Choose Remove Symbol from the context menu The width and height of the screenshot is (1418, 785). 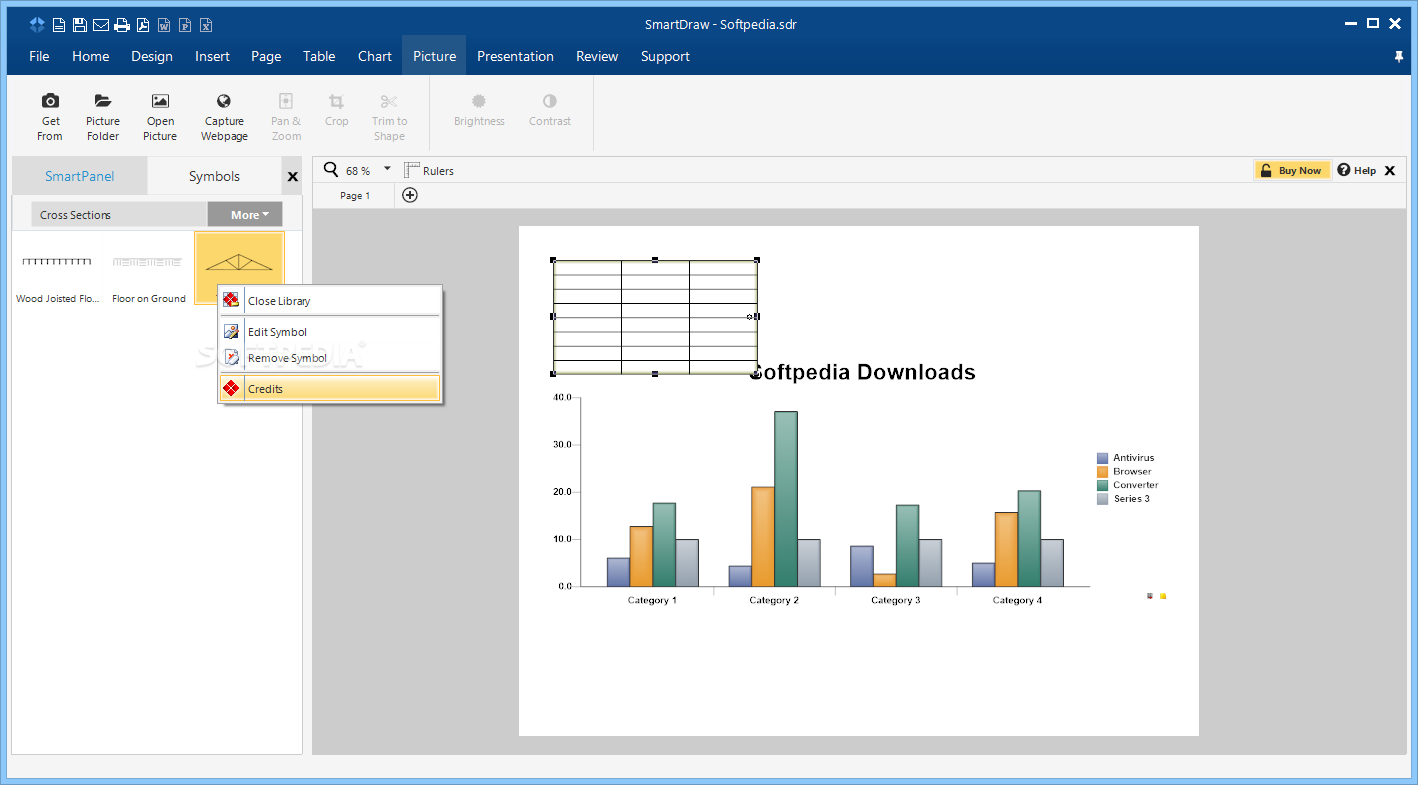(330, 358)
